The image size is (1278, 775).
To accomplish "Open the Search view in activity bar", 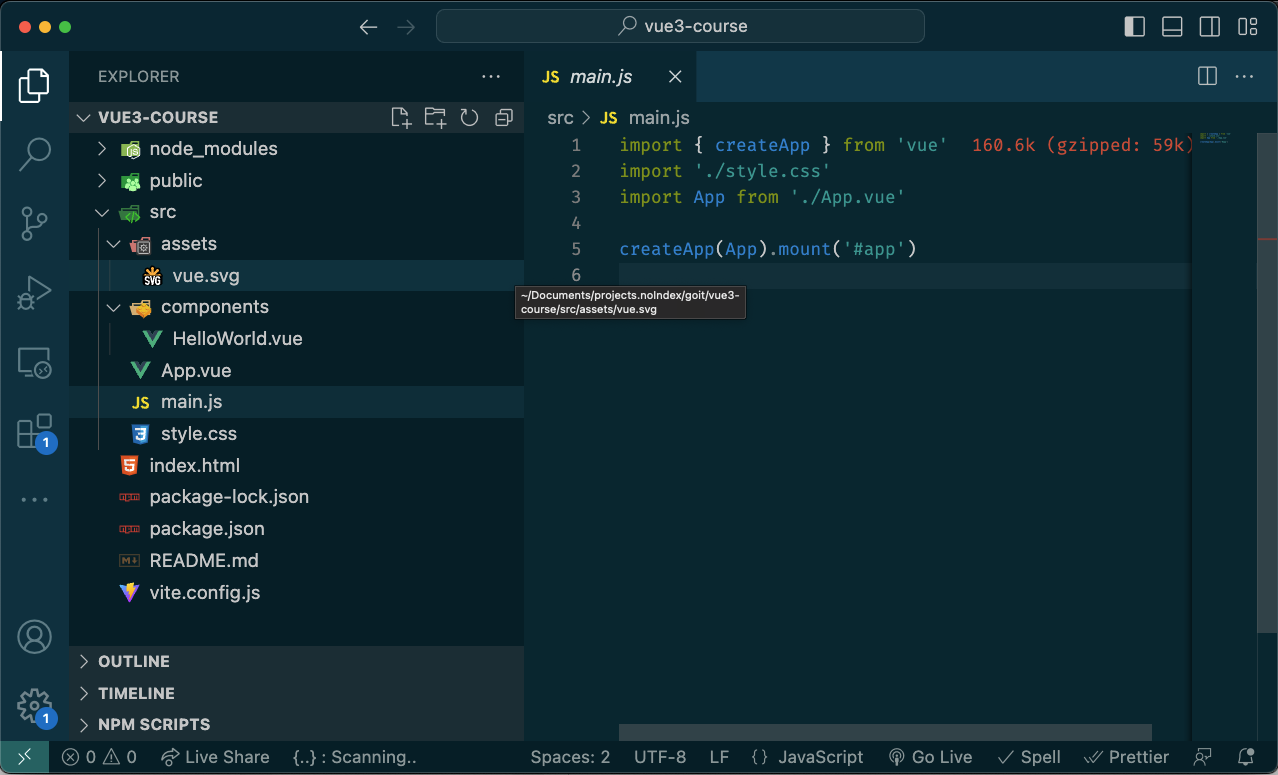I will [x=34, y=153].
